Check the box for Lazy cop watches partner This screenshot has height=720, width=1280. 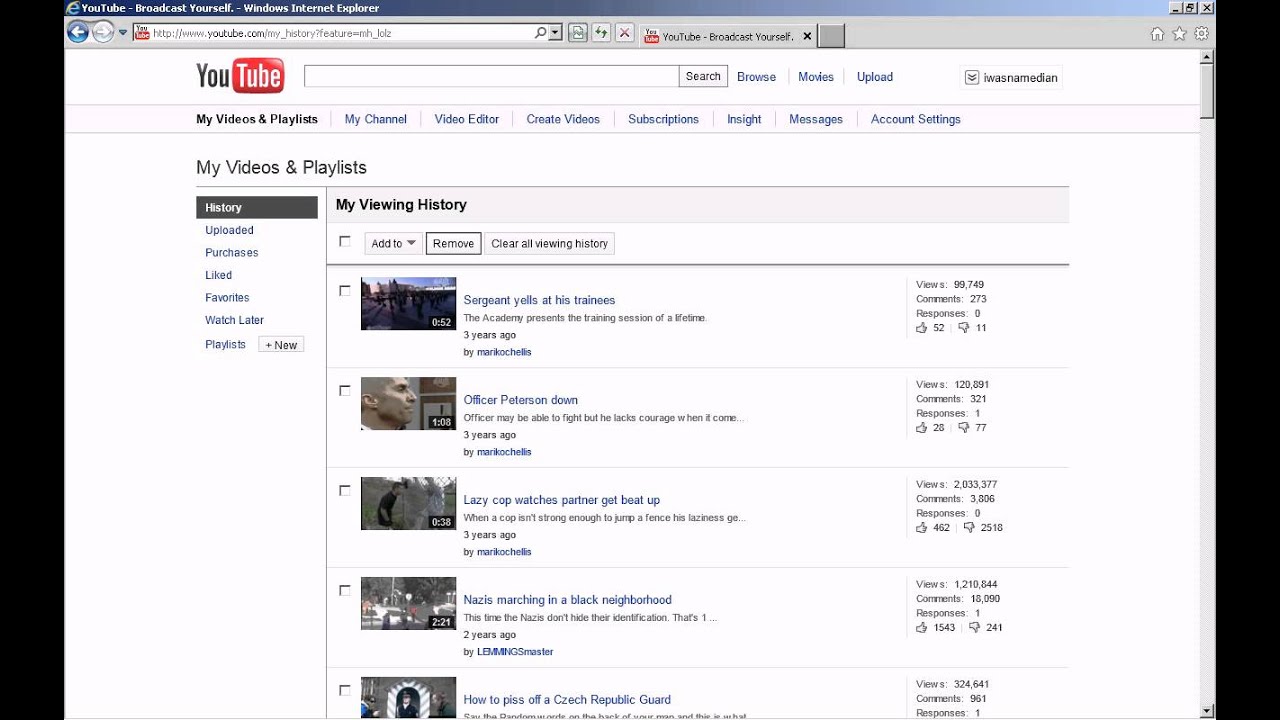[345, 491]
